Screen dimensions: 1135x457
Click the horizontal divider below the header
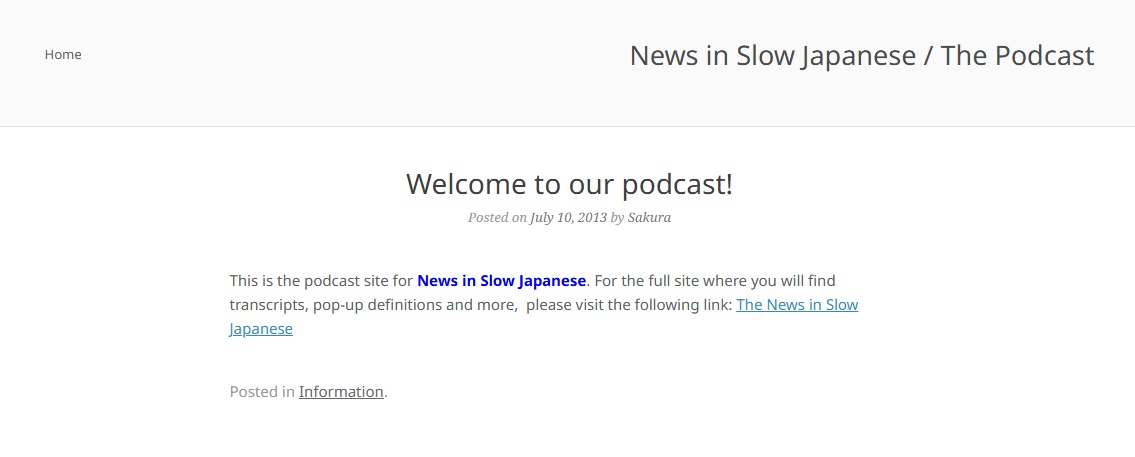click(567, 126)
